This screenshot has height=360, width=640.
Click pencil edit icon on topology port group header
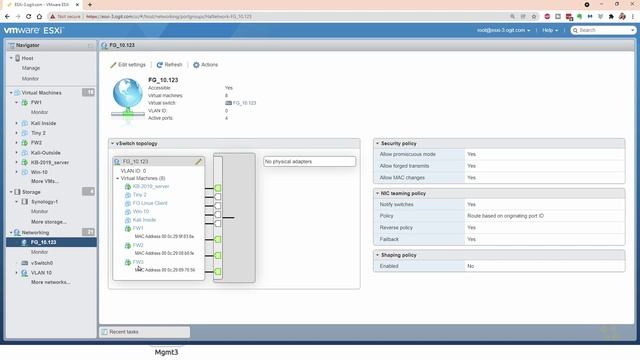[x=198, y=162]
